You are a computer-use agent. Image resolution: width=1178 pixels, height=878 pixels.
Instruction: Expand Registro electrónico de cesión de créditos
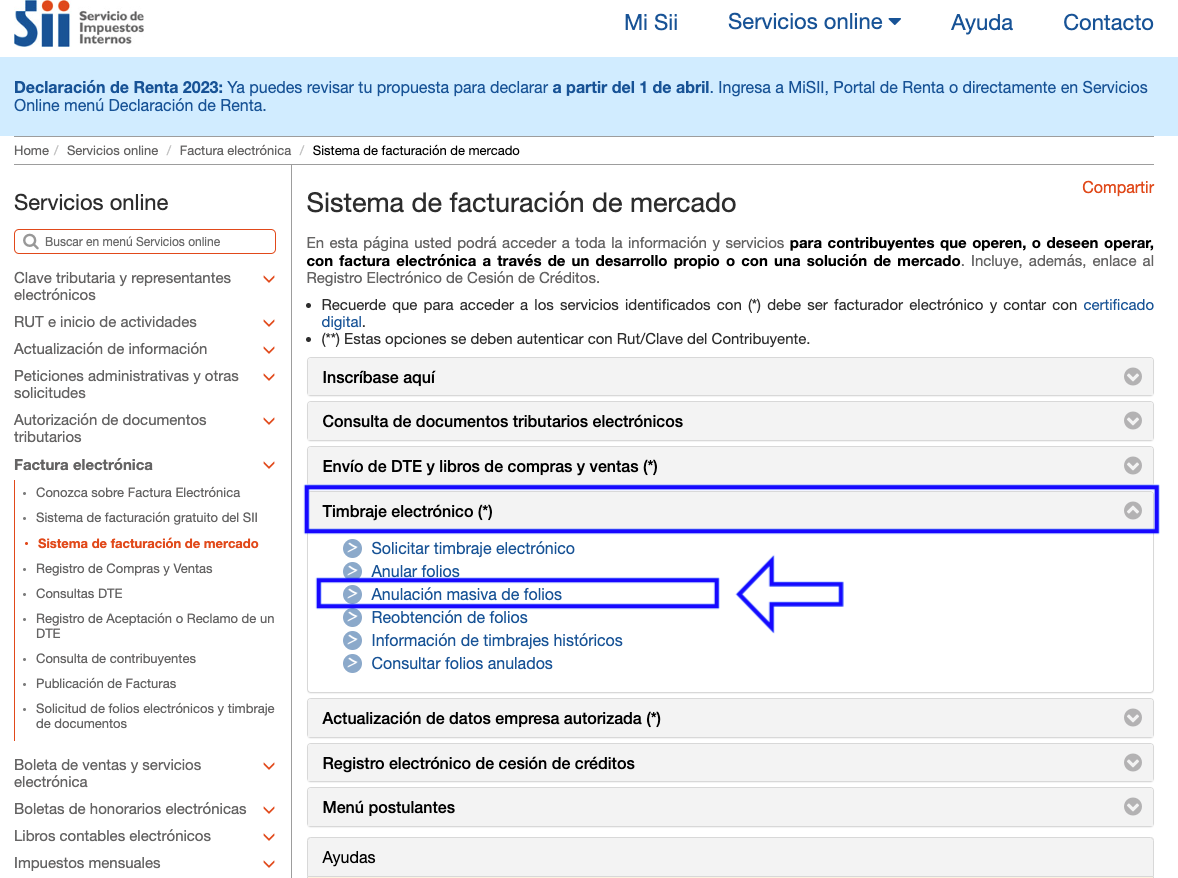tap(1132, 762)
